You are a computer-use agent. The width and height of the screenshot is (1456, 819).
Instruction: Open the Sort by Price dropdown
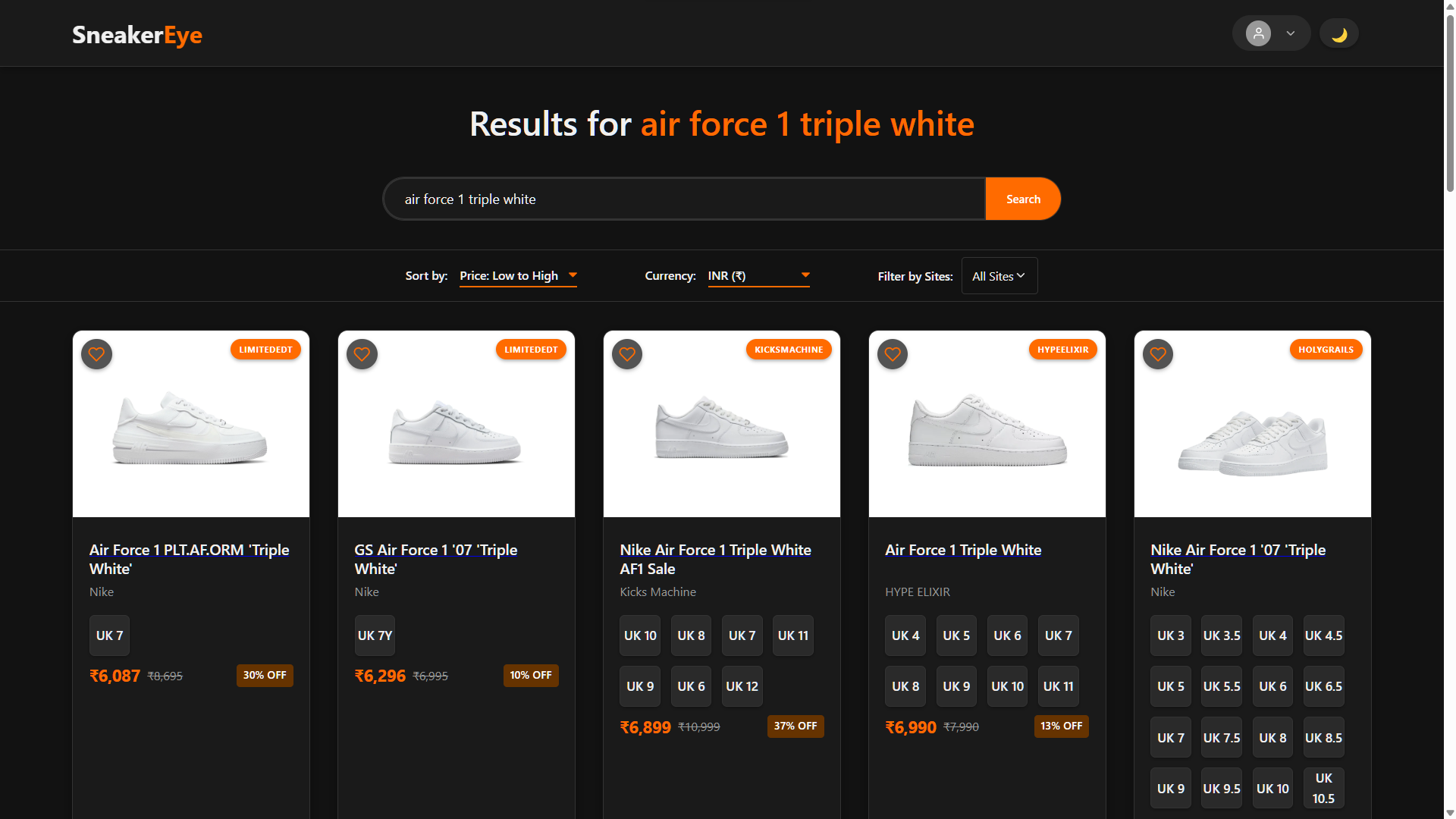coord(518,276)
